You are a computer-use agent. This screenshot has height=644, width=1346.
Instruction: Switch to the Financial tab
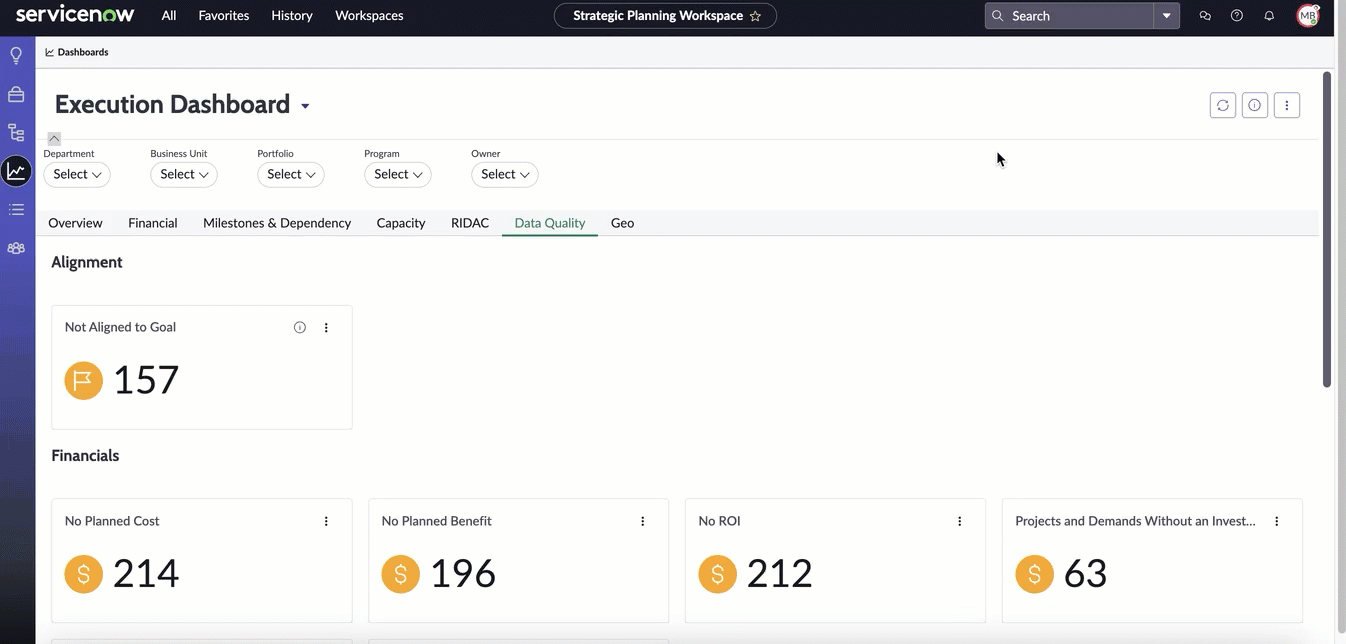coord(153,223)
